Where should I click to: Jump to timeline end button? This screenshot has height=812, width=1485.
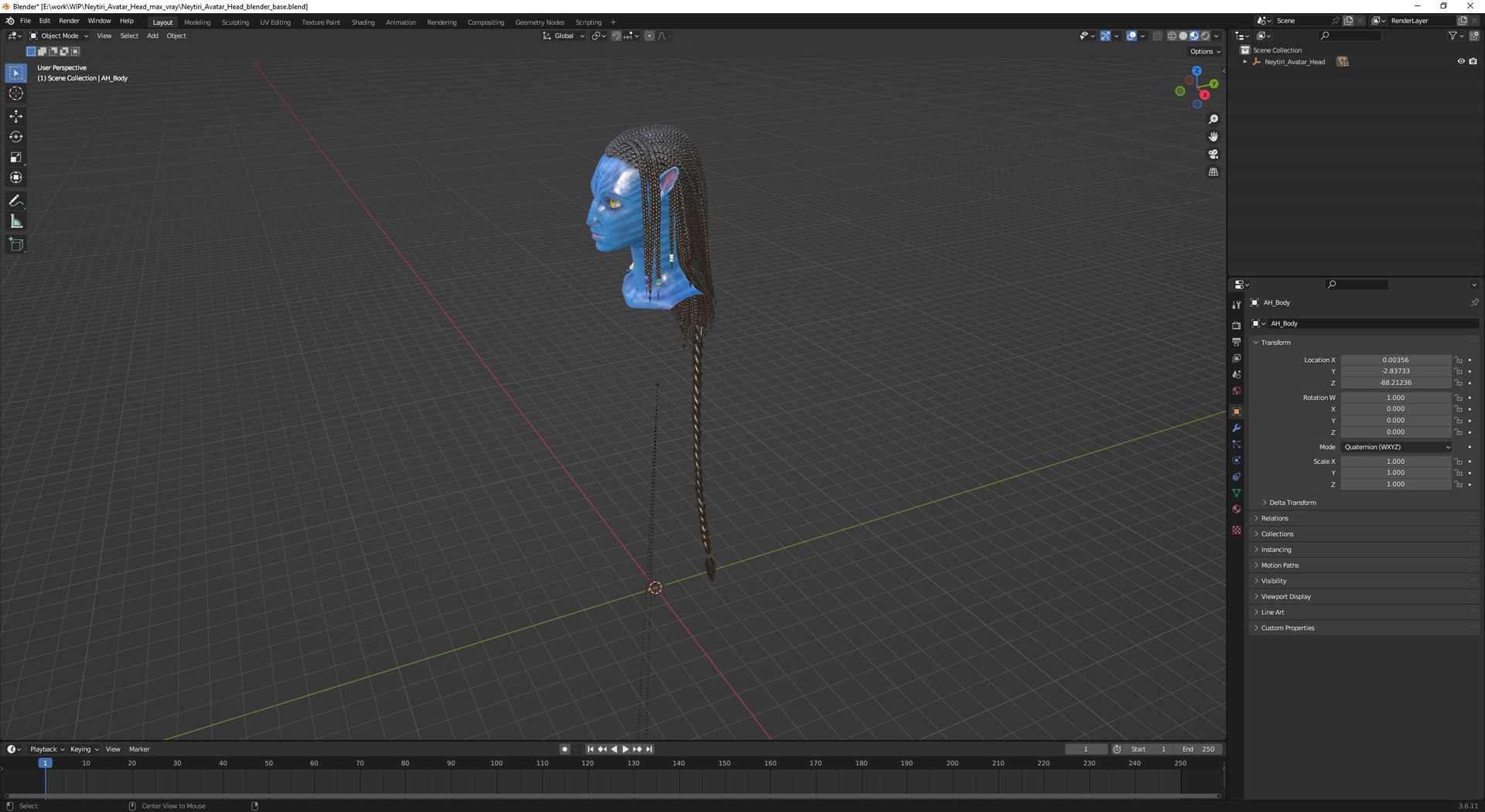(x=650, y=749)
